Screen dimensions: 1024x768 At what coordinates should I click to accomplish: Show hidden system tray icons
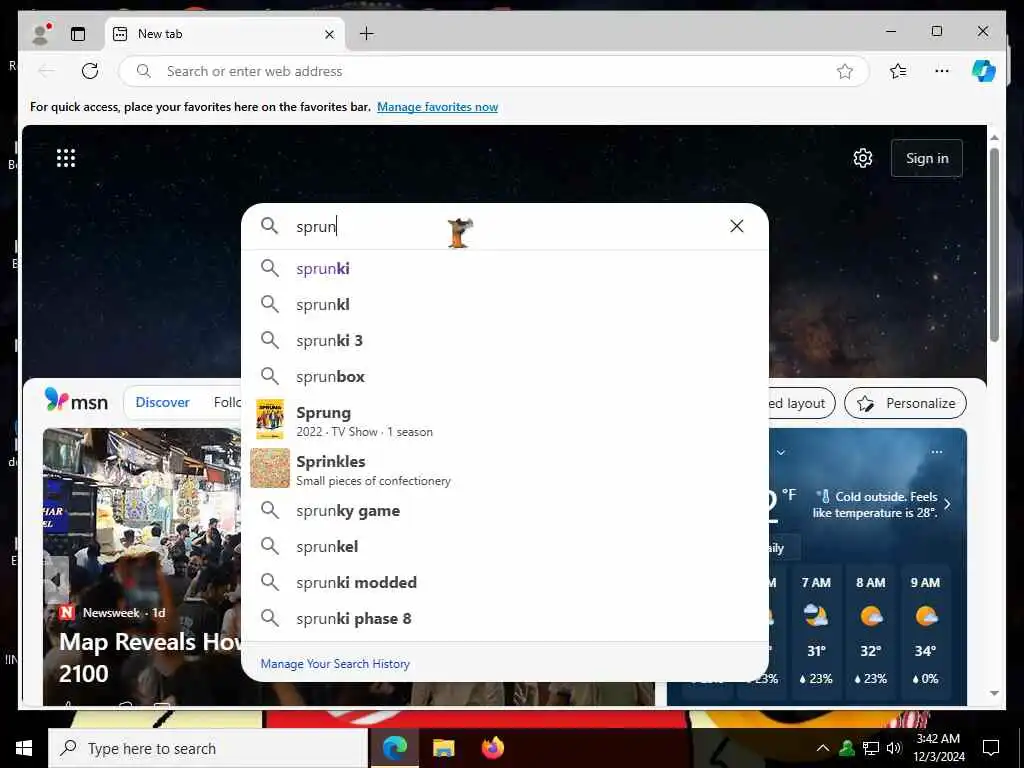(x=823, y=748)
